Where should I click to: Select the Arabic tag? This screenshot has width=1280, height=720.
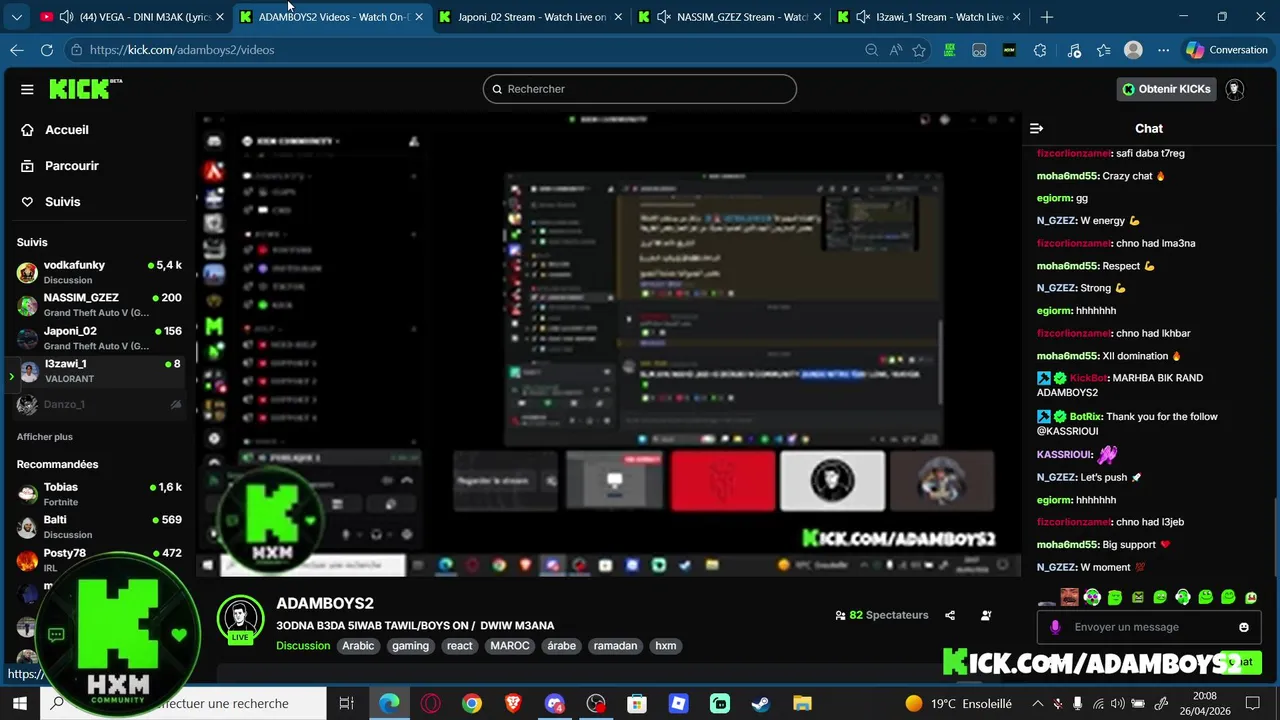tap(358, 646)
